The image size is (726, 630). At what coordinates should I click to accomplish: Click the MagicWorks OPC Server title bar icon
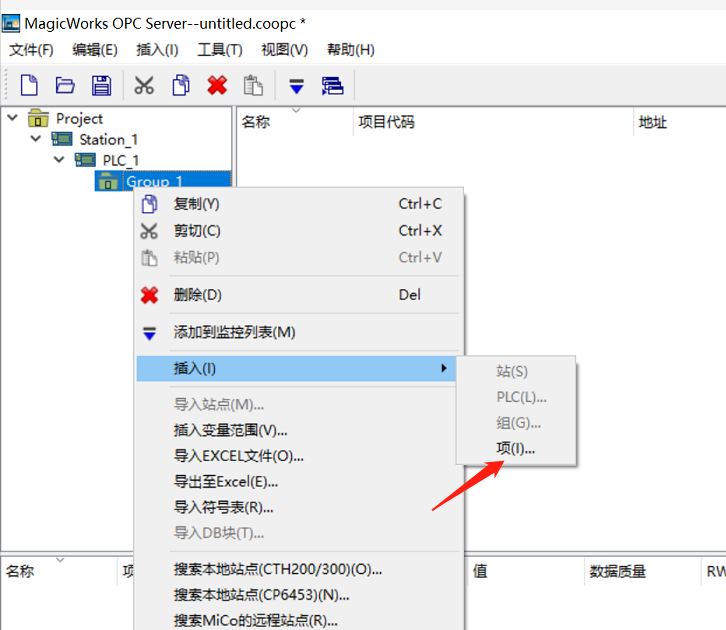coord(11,24)
